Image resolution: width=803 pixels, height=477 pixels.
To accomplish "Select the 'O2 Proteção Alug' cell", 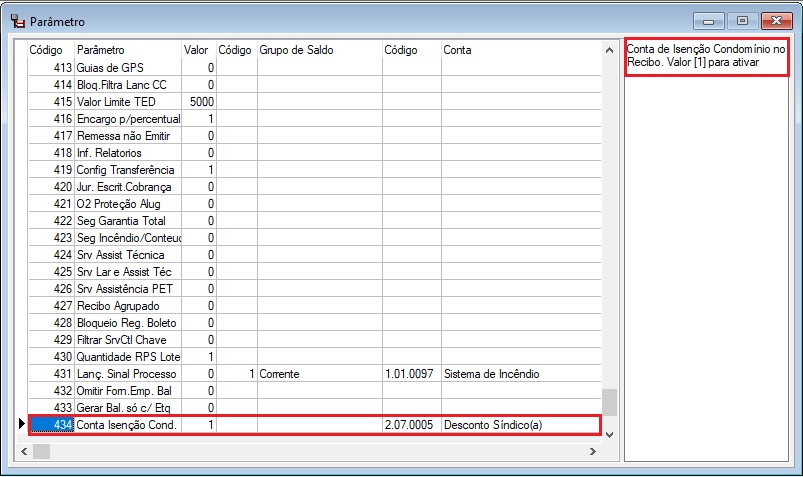I will (x=128, y=203).
